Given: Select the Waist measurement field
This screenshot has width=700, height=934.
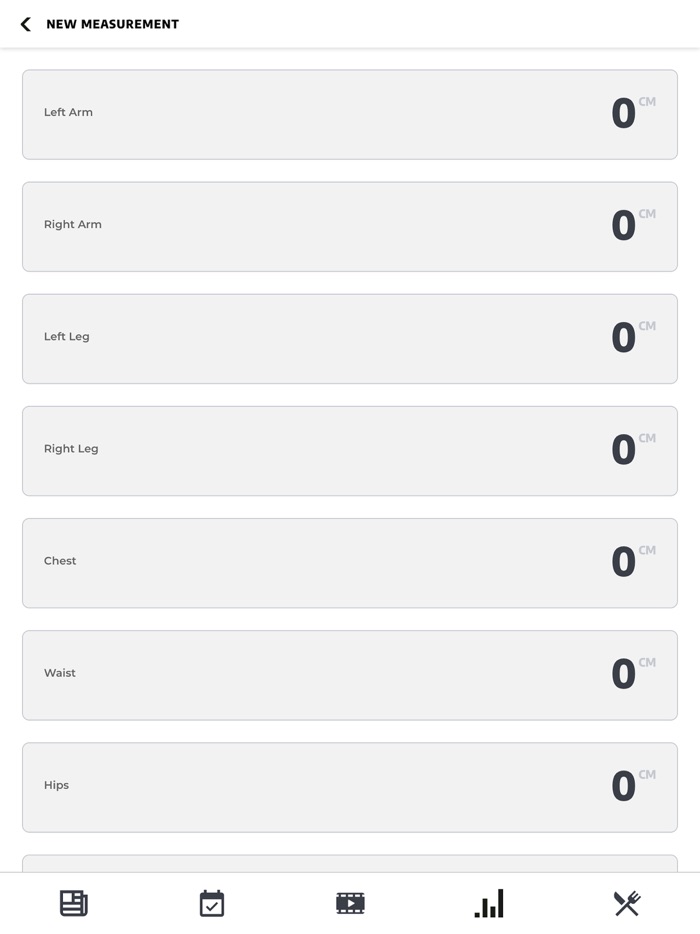Looking at the screenshot, I should (350, 675).
